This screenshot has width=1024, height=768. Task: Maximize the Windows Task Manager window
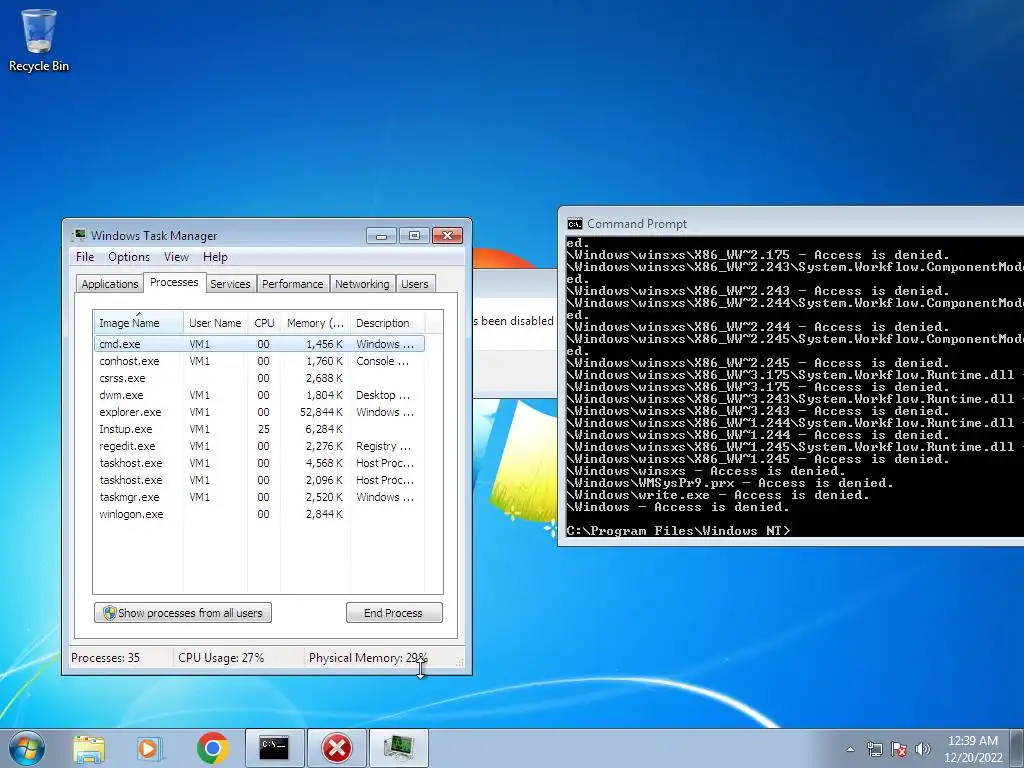[x=414, y=236]
